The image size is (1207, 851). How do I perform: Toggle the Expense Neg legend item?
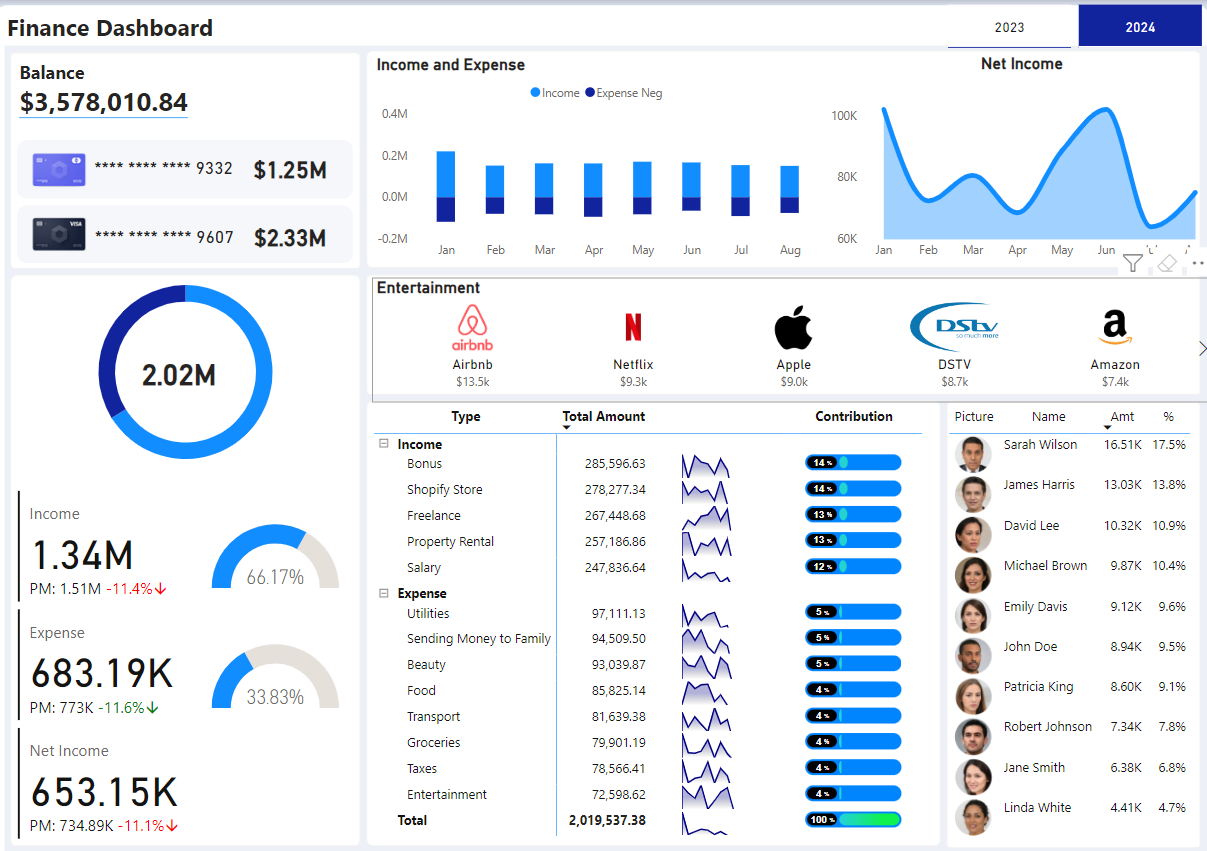pyautogui.click(x=623, y=93)
